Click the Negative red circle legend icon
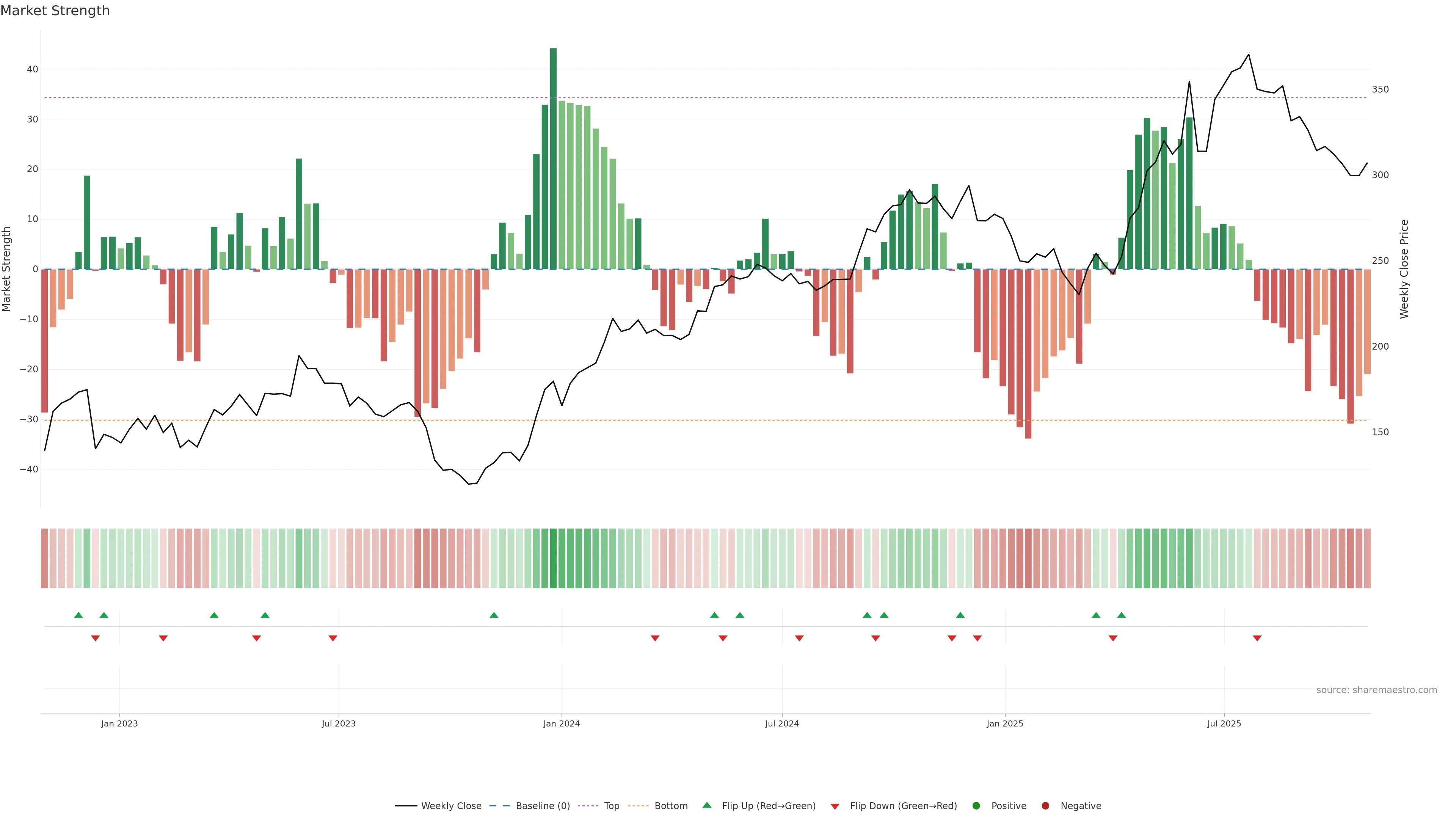This screenshot has width=1456, height=819. point(1045,806)
